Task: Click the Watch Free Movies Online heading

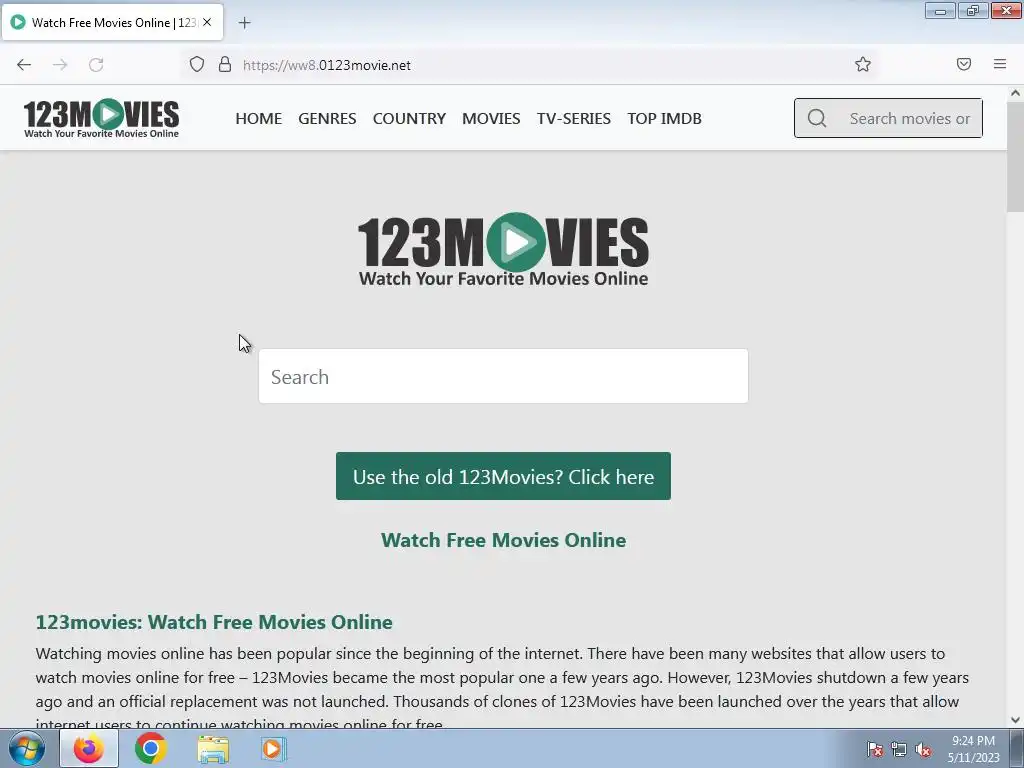Action: 504,540
